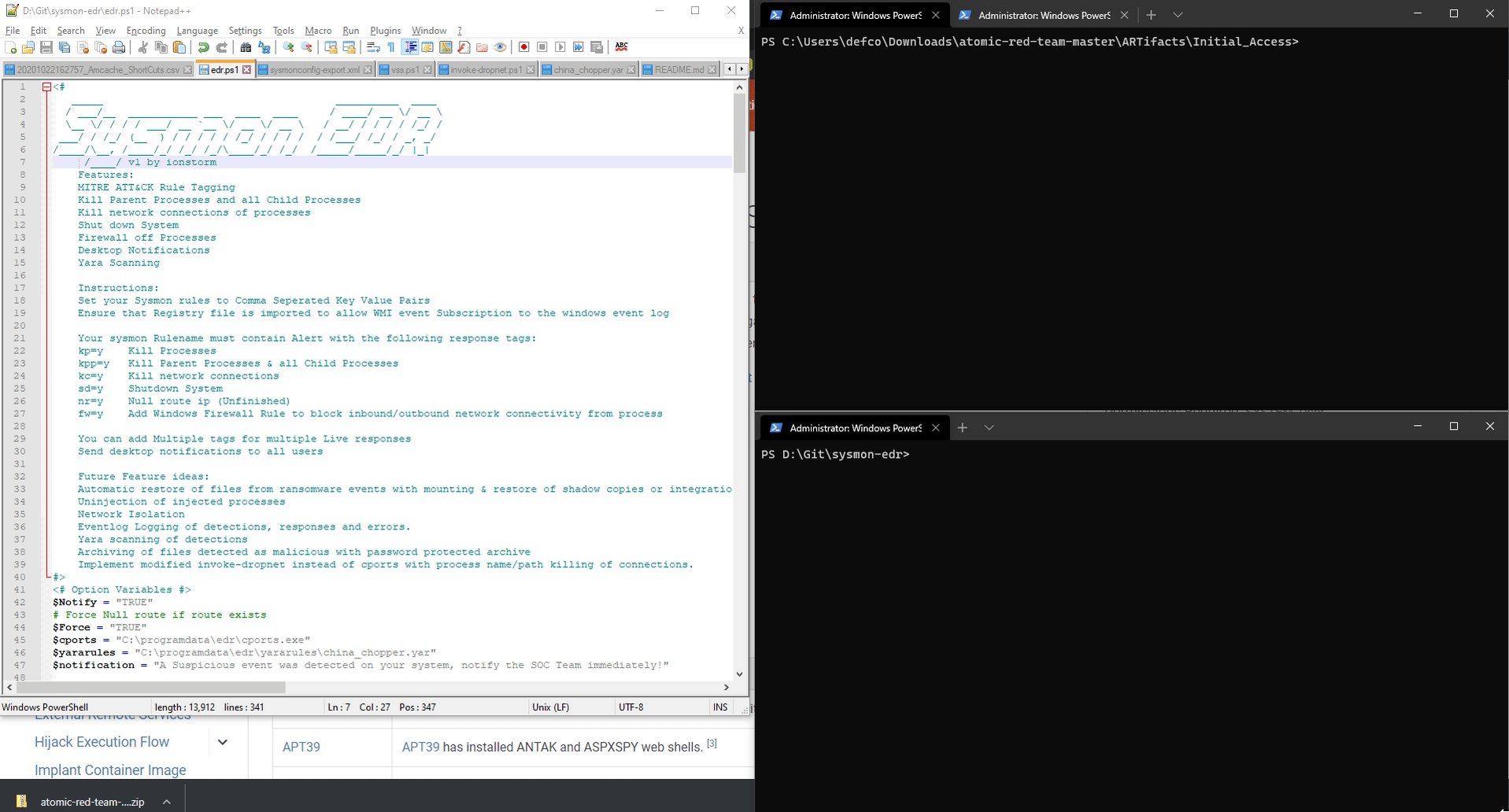Cut selection with the scissors icon
Viewport: 1509px width, 812px height.
point(142,47)
